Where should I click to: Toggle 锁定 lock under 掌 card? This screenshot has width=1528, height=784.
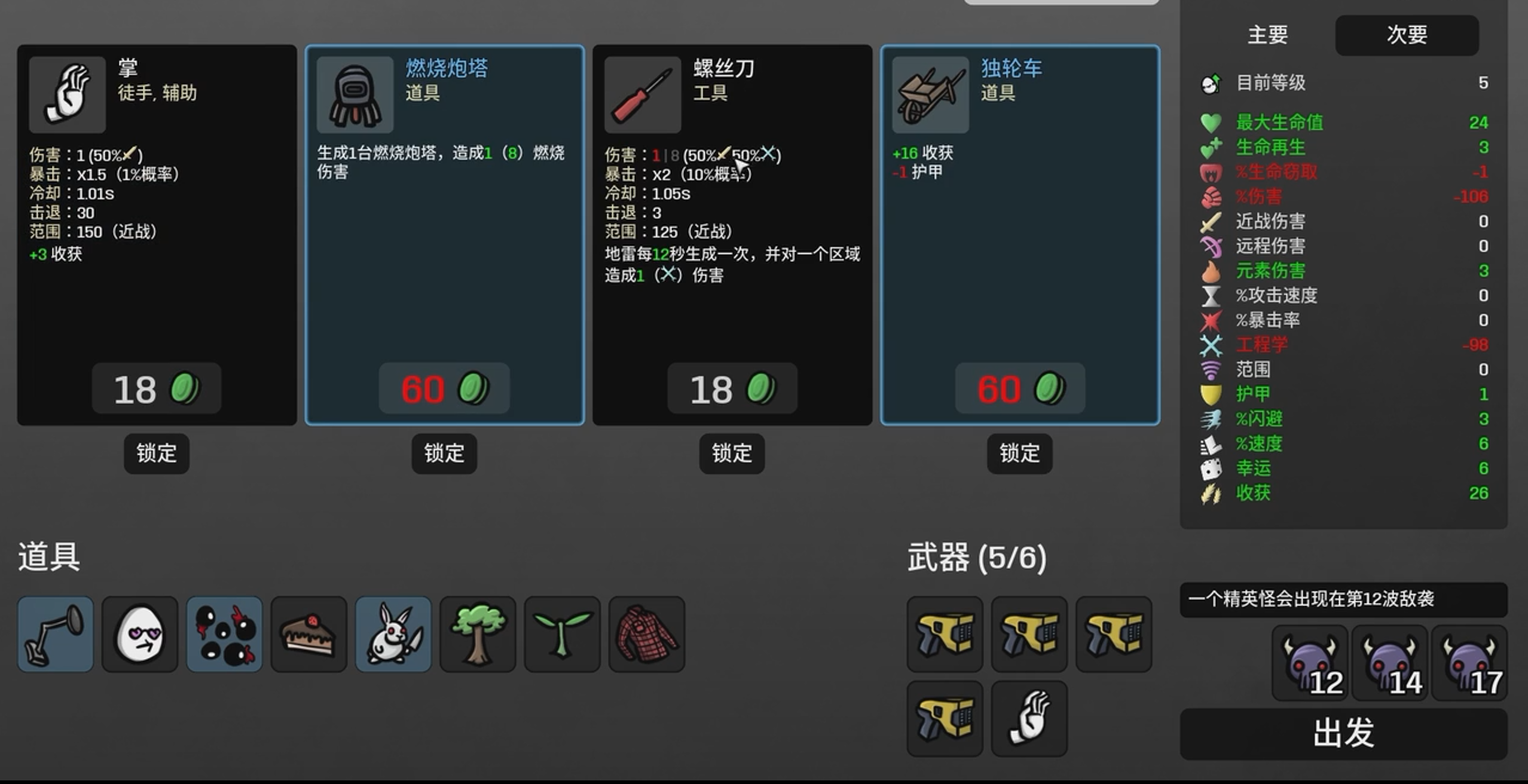coord(157,454)
